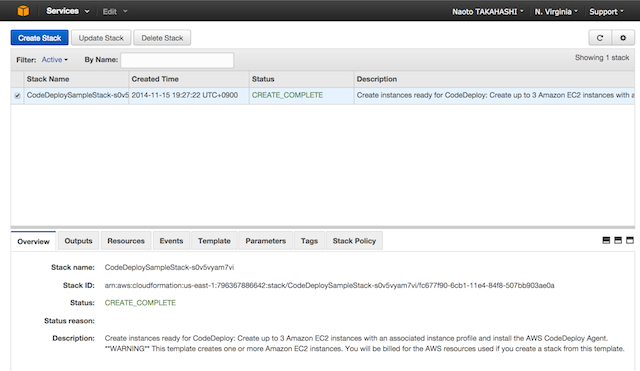Click the WARNING billing description line
The height and width of the screenshot is (371, 640).
coord(364,349)
